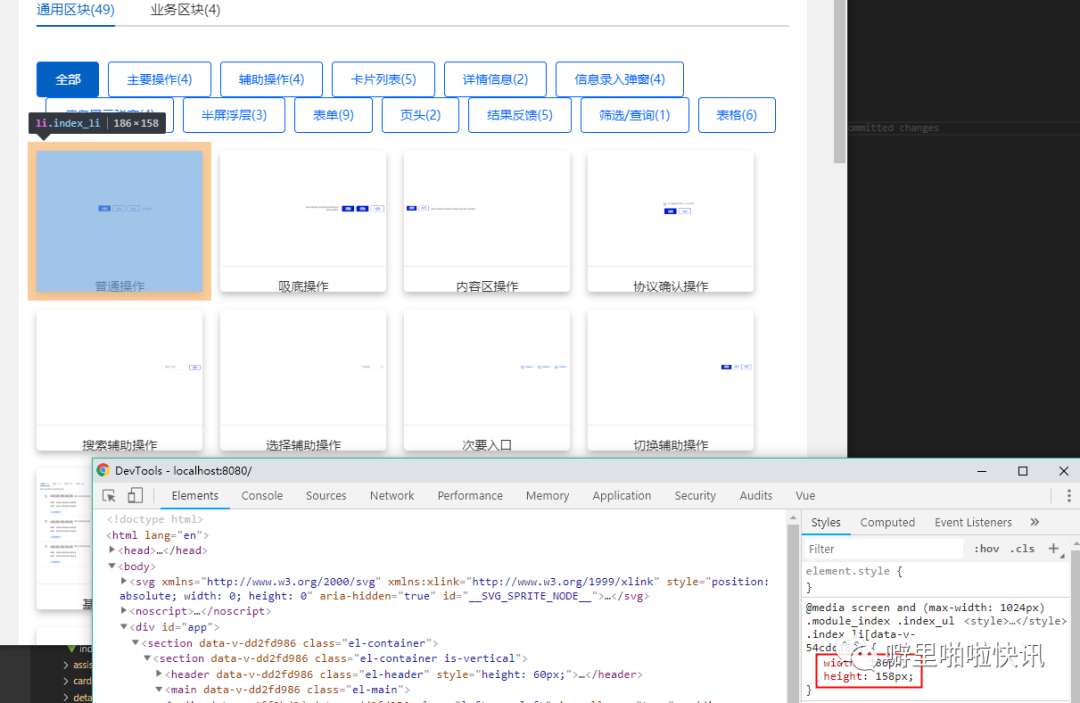Switch to the Console tab
This screenshot has height=703, width=1080.
(262, 496)
